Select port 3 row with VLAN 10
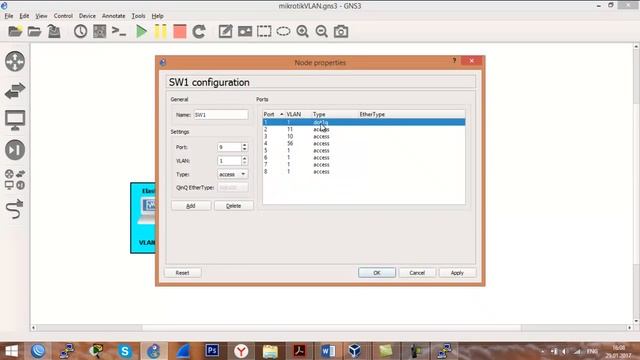 [x=364, y=136]
